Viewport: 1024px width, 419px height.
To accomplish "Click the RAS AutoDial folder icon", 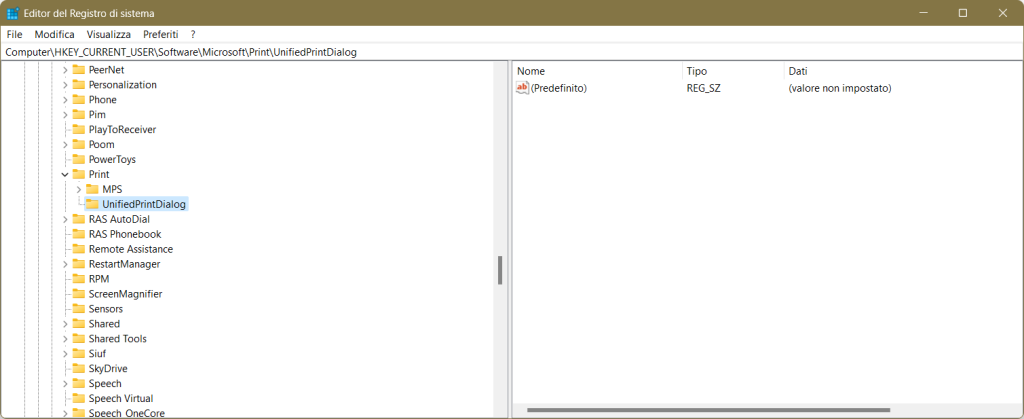I will (79, 219).
